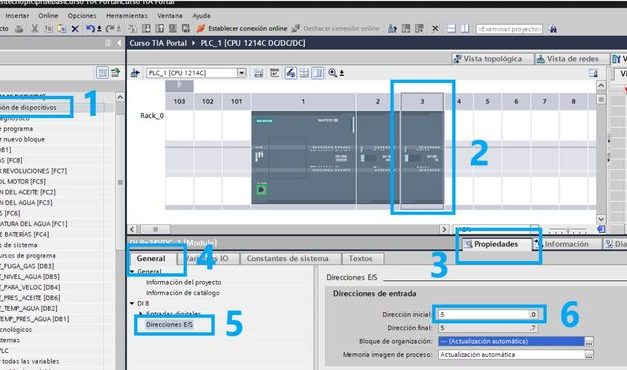The height and width of the screenshot is (370, 627).
Task: Click ellipsis button beside Memoria imagen de proceso
Action: click(589, 355)
